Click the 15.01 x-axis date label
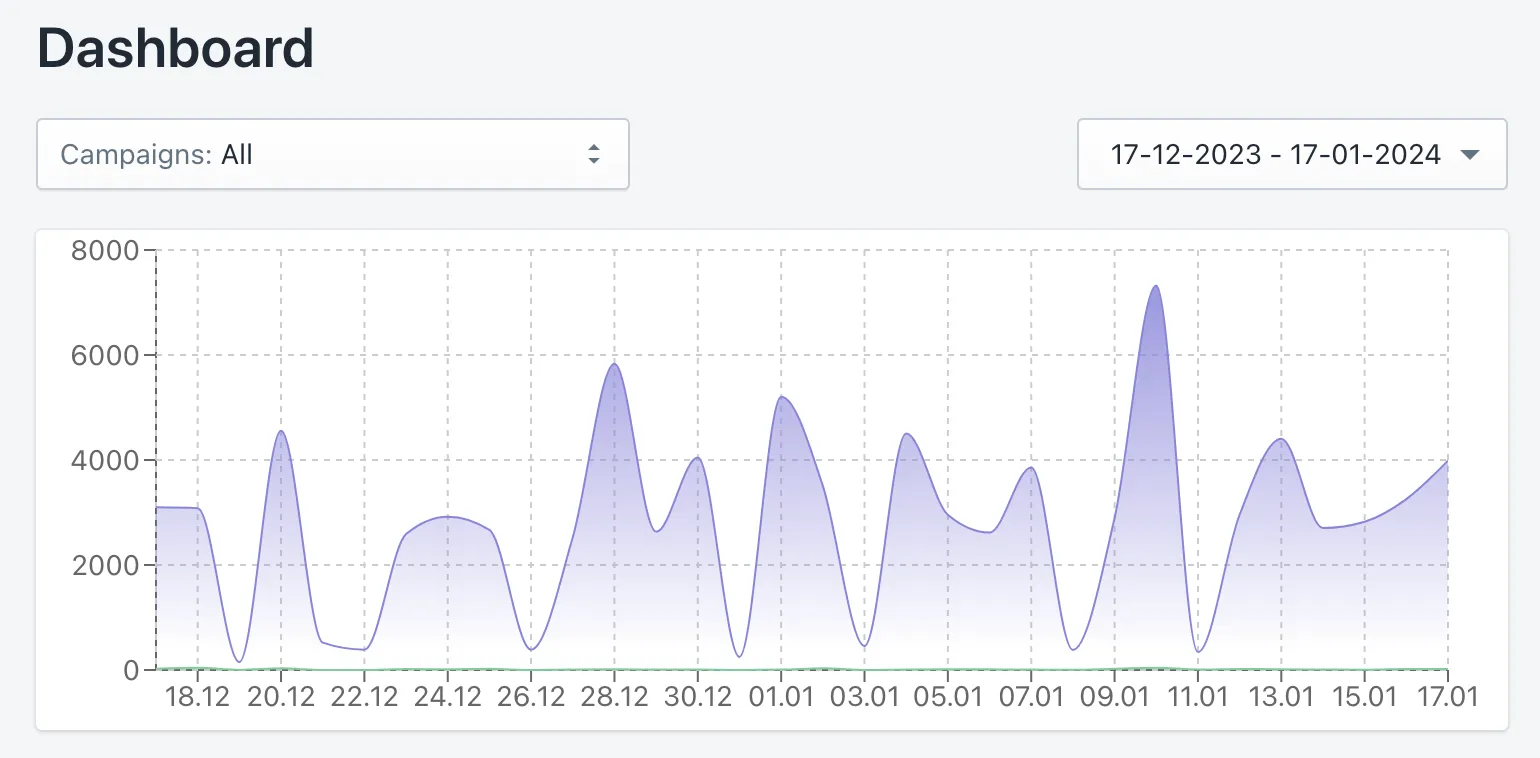Screen dimensions: 1540x758 1364,695
